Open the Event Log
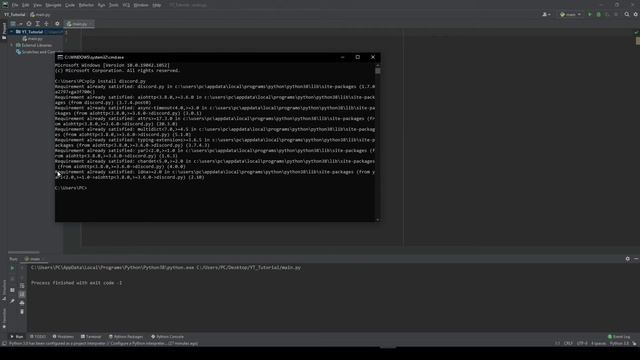Viewport: 640px width, 360px height. [x=619, y=337]
